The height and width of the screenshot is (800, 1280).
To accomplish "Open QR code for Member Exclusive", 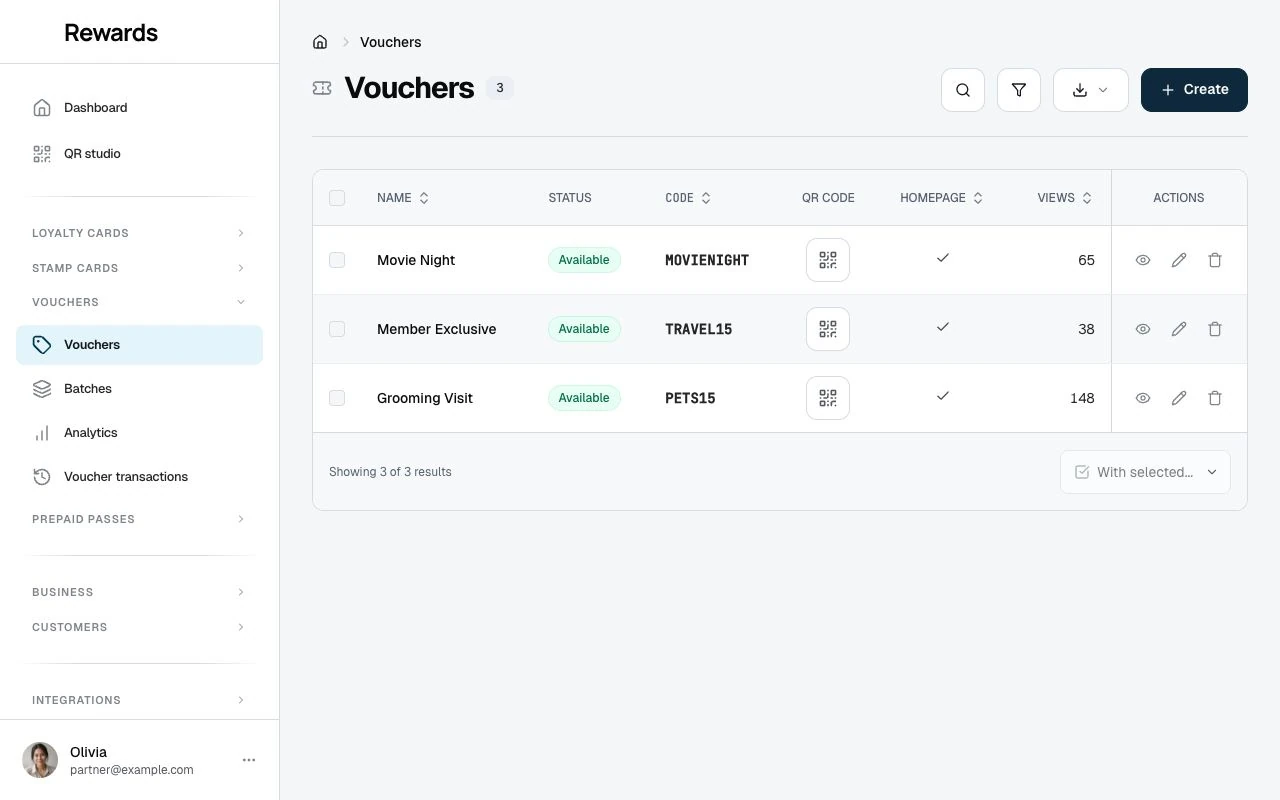I will point(828,329).
